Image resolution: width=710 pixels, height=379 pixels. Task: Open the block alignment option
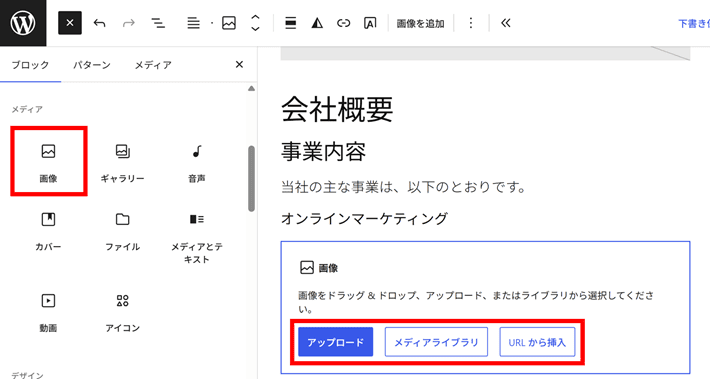click(291, 23)
